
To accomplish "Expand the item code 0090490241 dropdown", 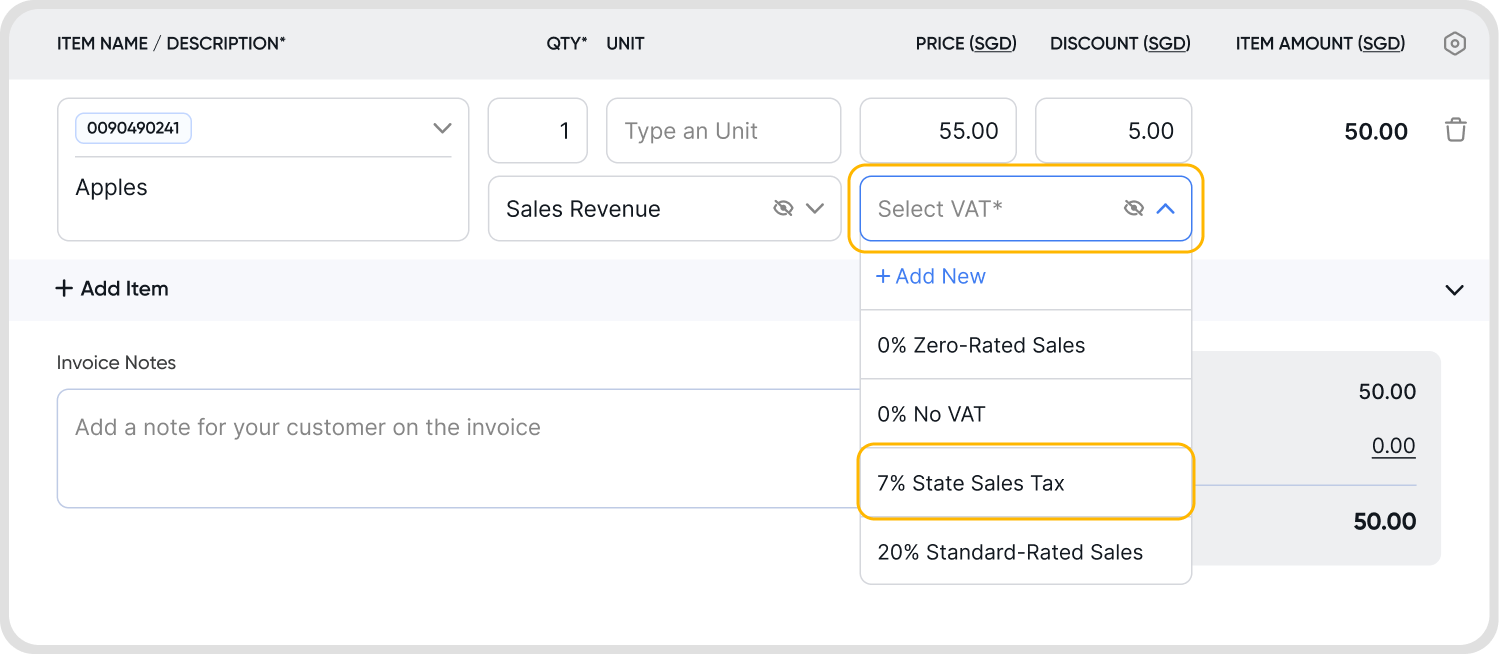I will pyautogui.click(x=442, y=128).
